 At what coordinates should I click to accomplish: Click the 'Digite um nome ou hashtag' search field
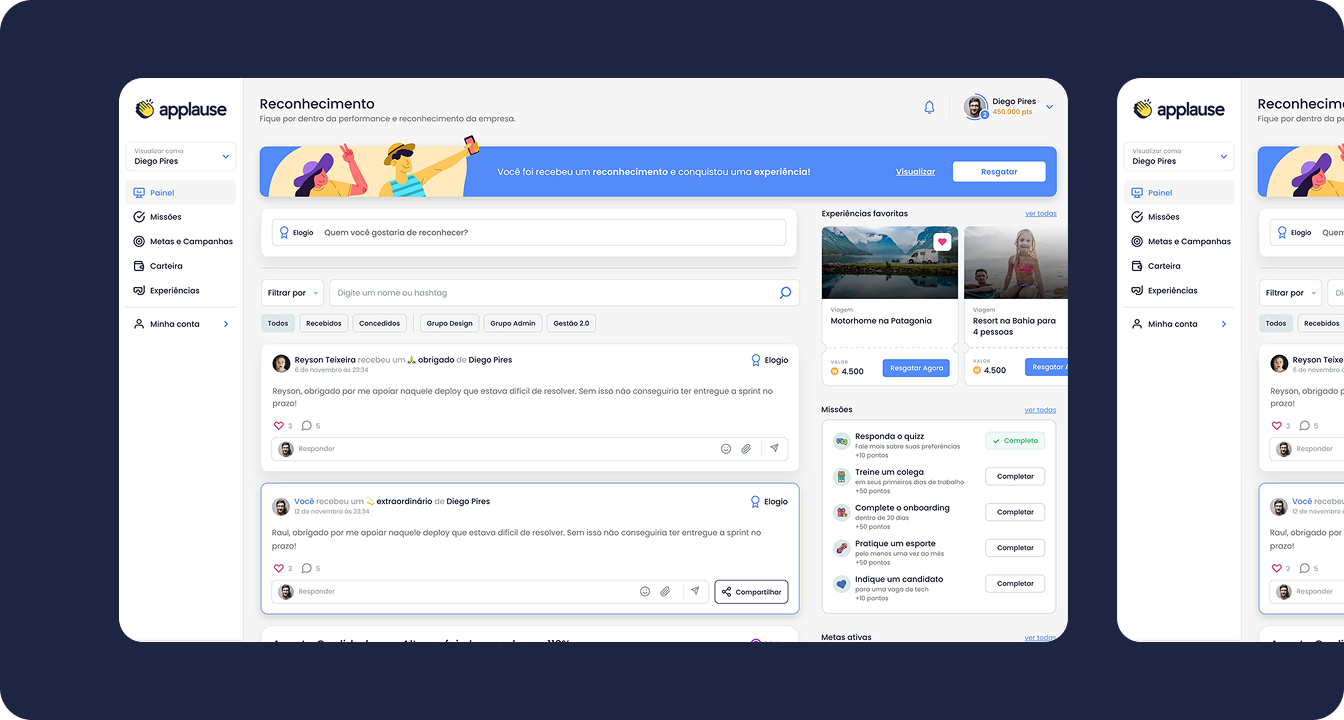(x=565, y=293)
